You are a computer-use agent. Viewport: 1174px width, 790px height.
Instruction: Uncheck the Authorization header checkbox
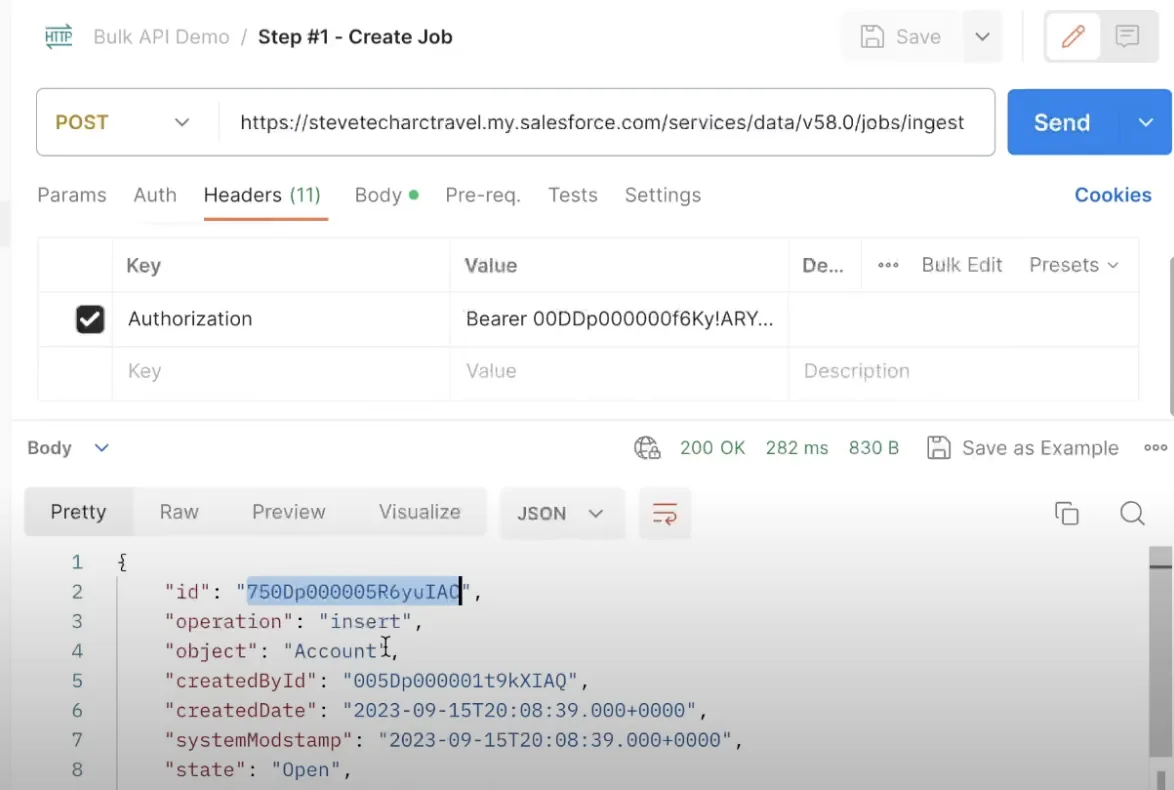[90, 319]
